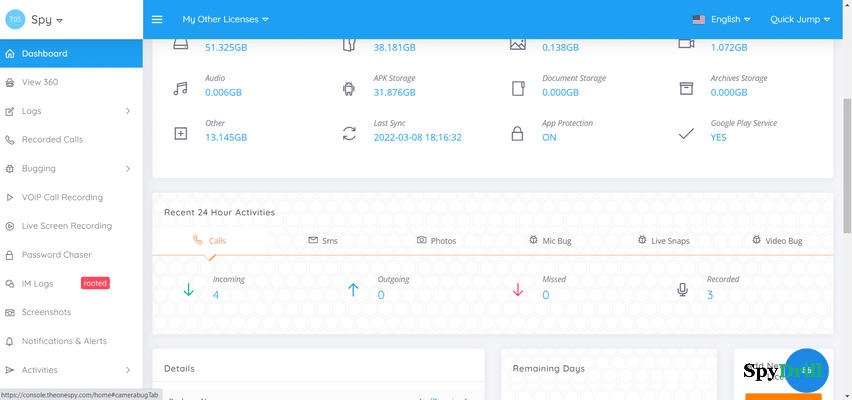Viewport: 852px width, 400px height.
Task: Open the Quick Jump dropdown
Action: 800,19
